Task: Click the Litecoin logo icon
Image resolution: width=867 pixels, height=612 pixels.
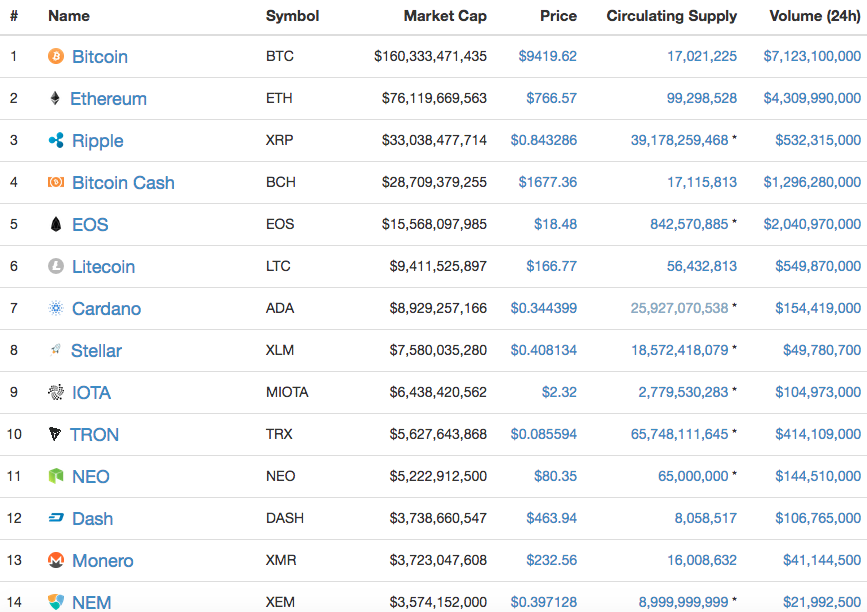Action: click(x=56, y=266)
